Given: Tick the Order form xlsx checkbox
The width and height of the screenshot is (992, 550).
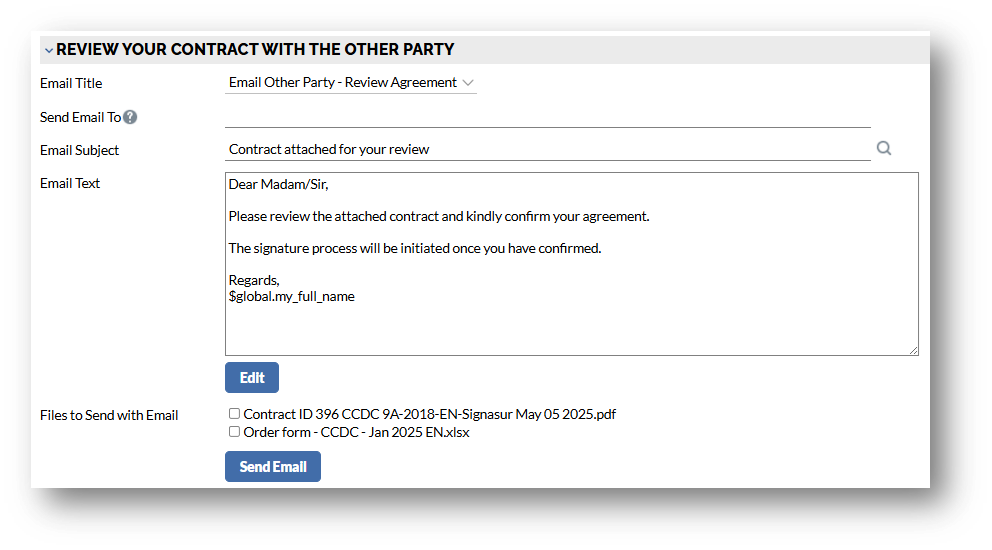Looking at the screenshot, I should pos(234,432).
